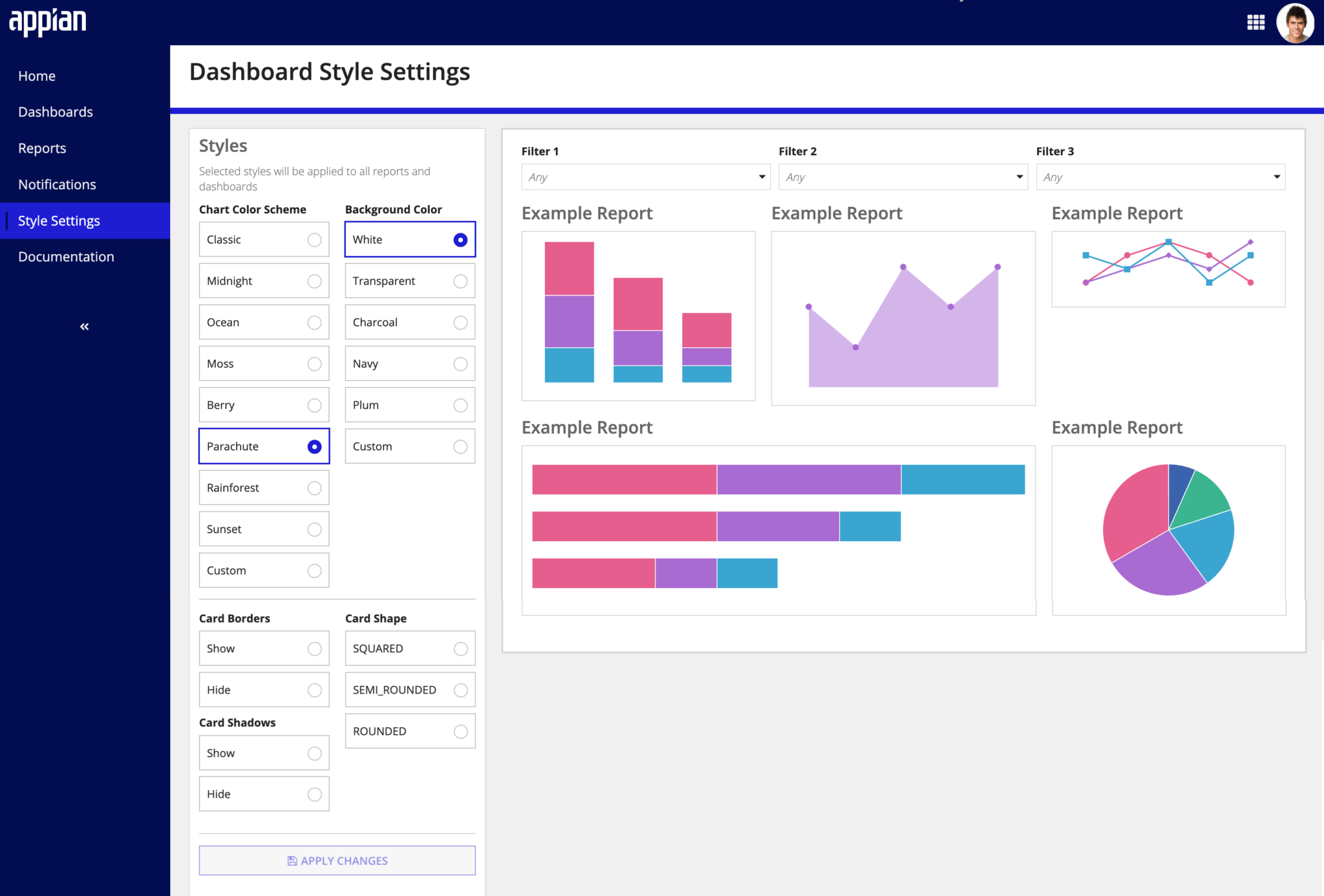Open the Filter 1 dropdown

pyautogui.click(x=646, y=176)
